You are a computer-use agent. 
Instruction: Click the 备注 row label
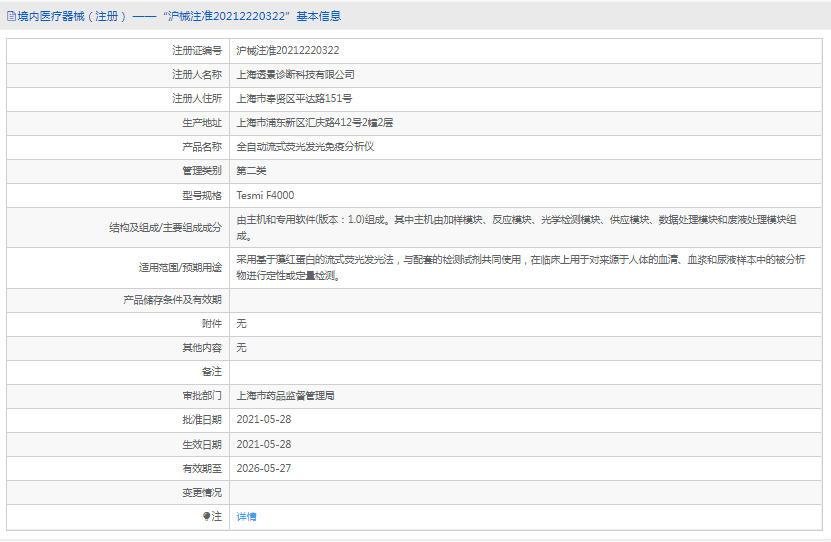point(212,372)
